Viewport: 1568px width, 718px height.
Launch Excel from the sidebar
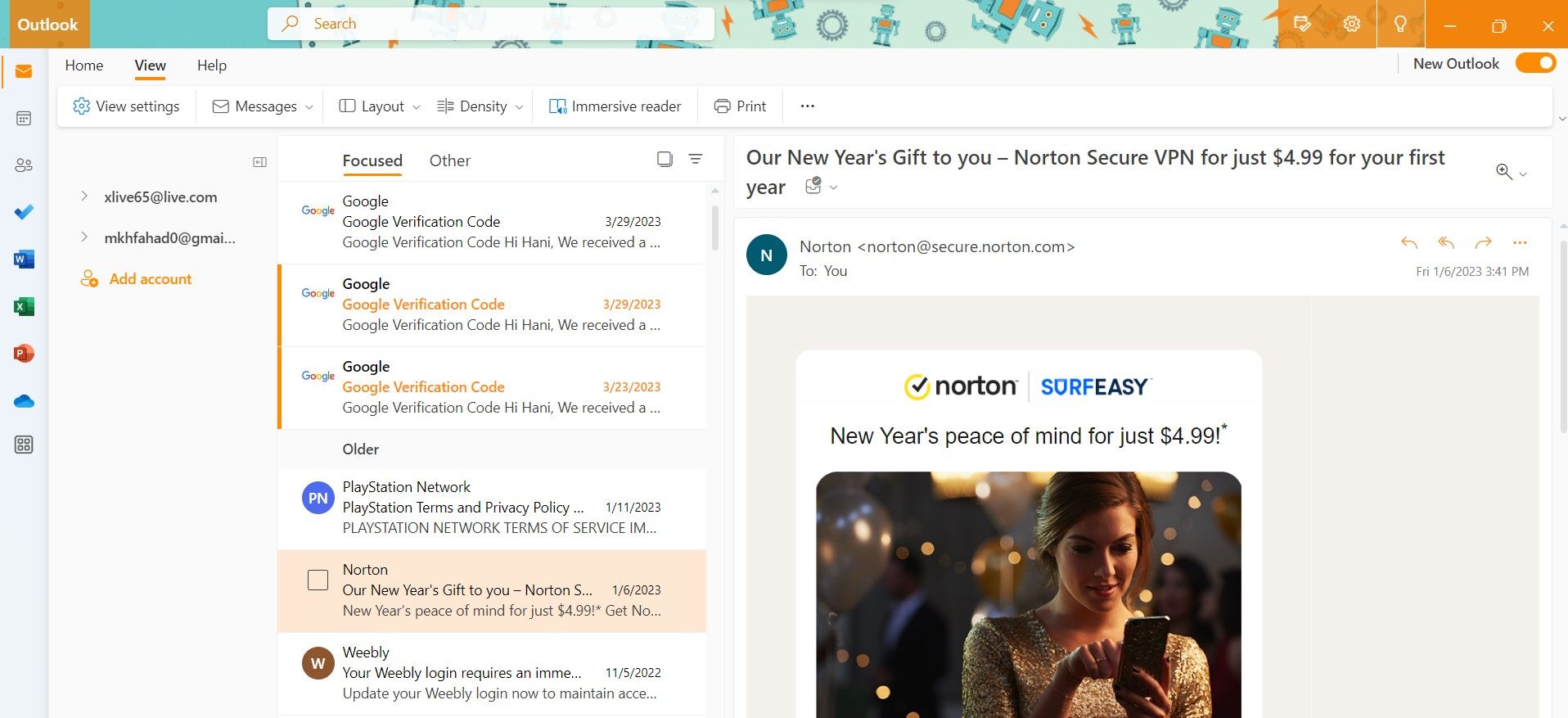click(x=24, y=306)
